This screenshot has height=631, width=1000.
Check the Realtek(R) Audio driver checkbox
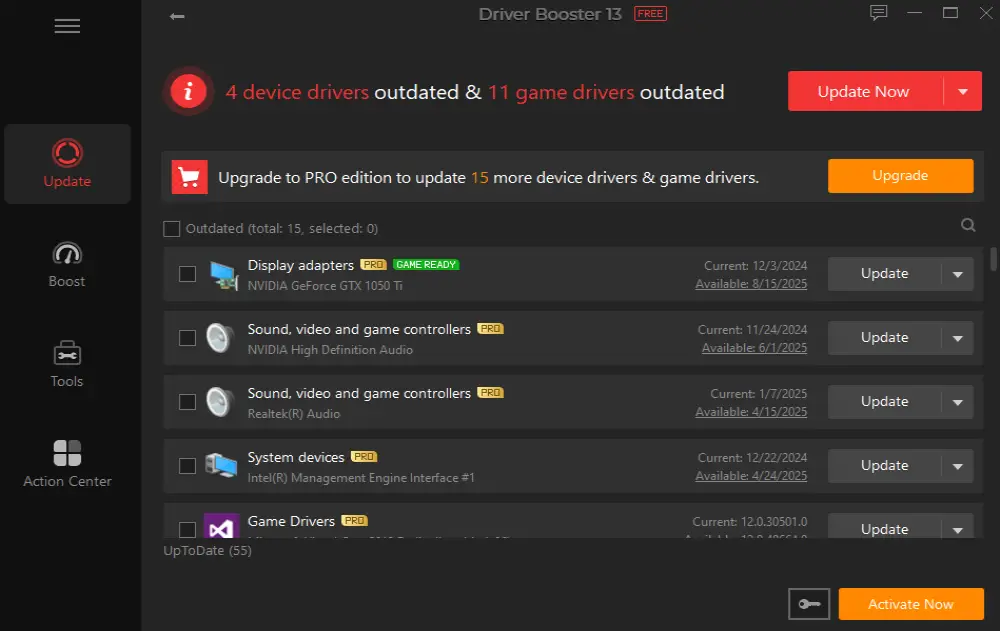(x=187, y=402)
